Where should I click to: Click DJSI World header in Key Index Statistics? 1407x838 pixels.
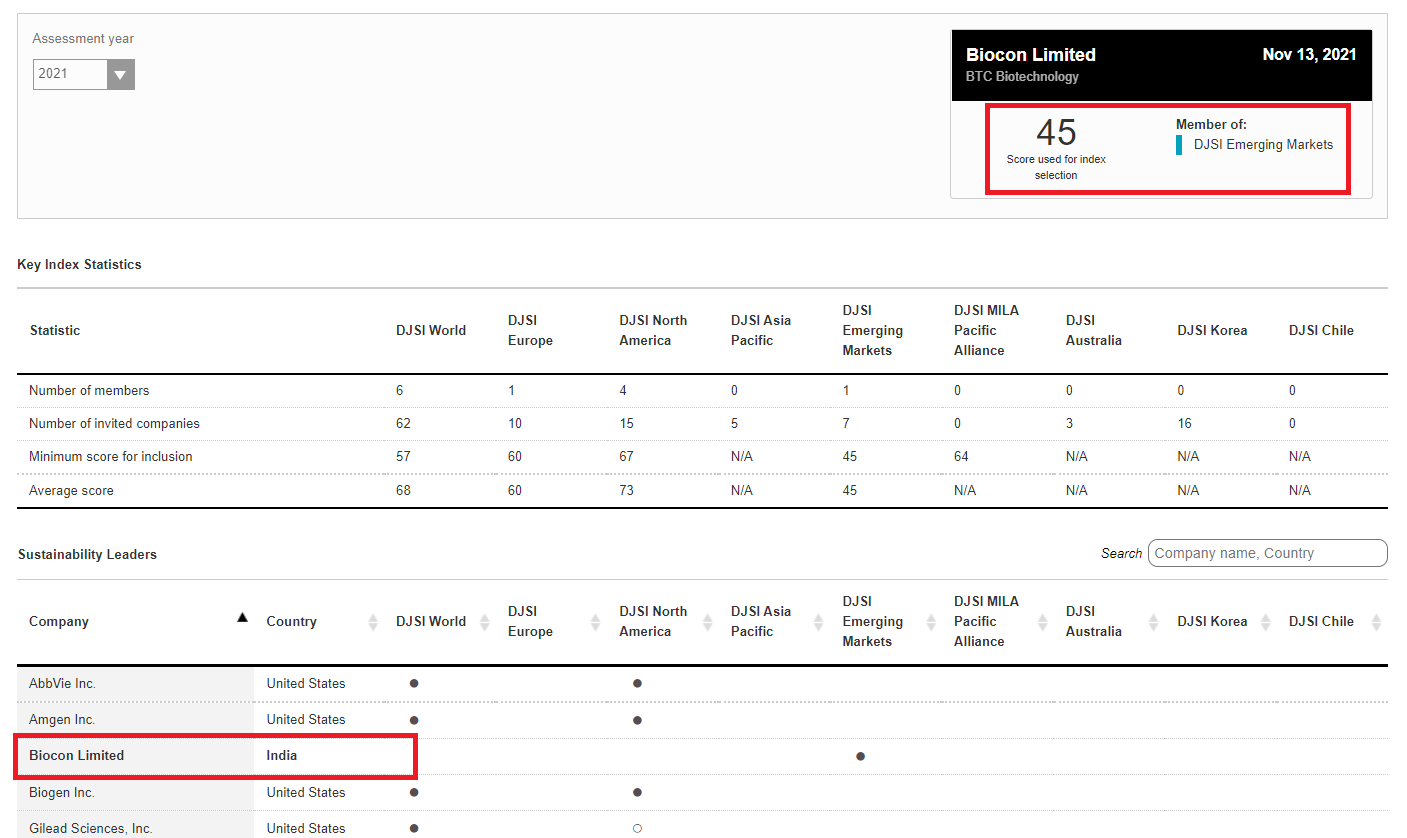(x=431, y=331)
